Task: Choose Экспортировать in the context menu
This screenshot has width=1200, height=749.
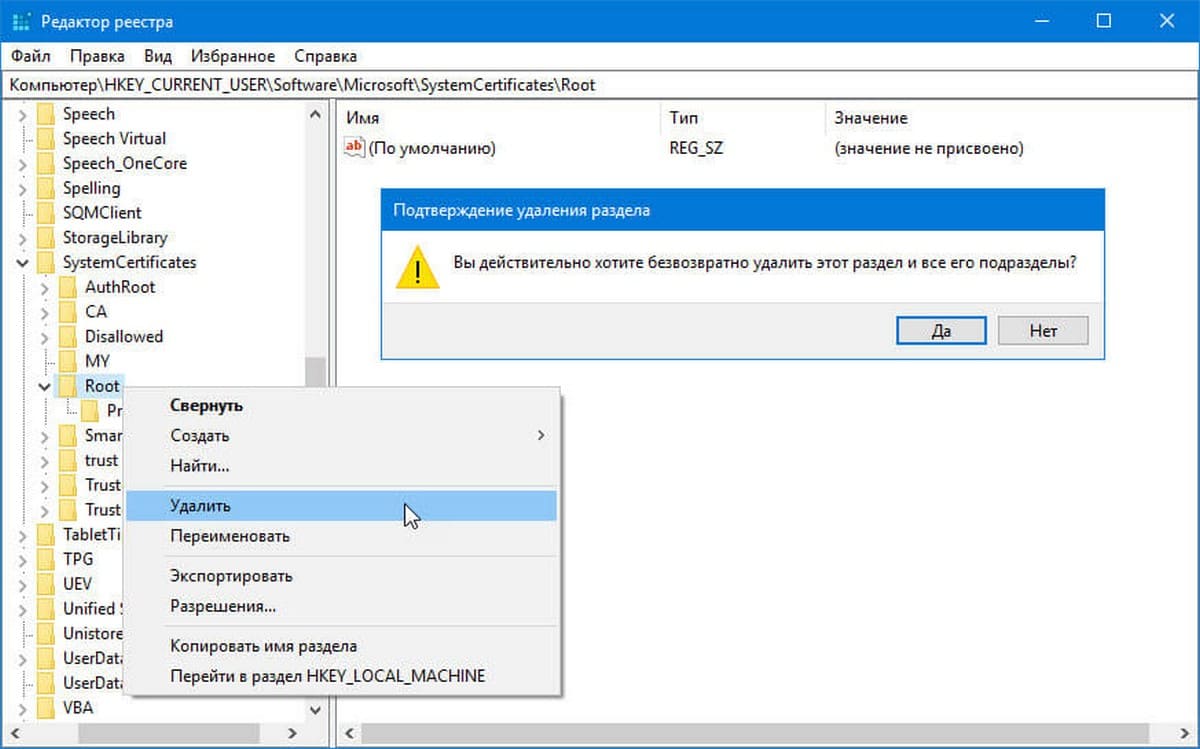Action: coord(340,576)
